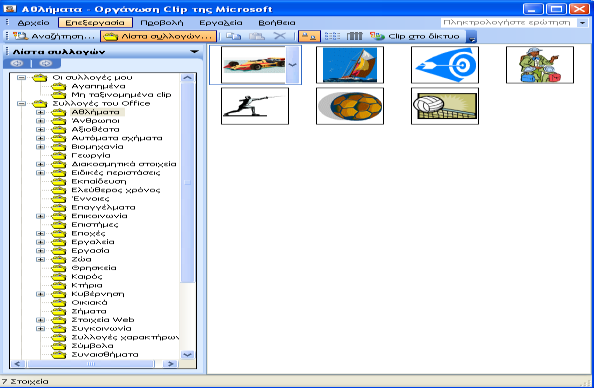594x388 pixels.
Task: Click the Έννοιες folder icon
Action: pyautogui.click(x=58, y=199)
